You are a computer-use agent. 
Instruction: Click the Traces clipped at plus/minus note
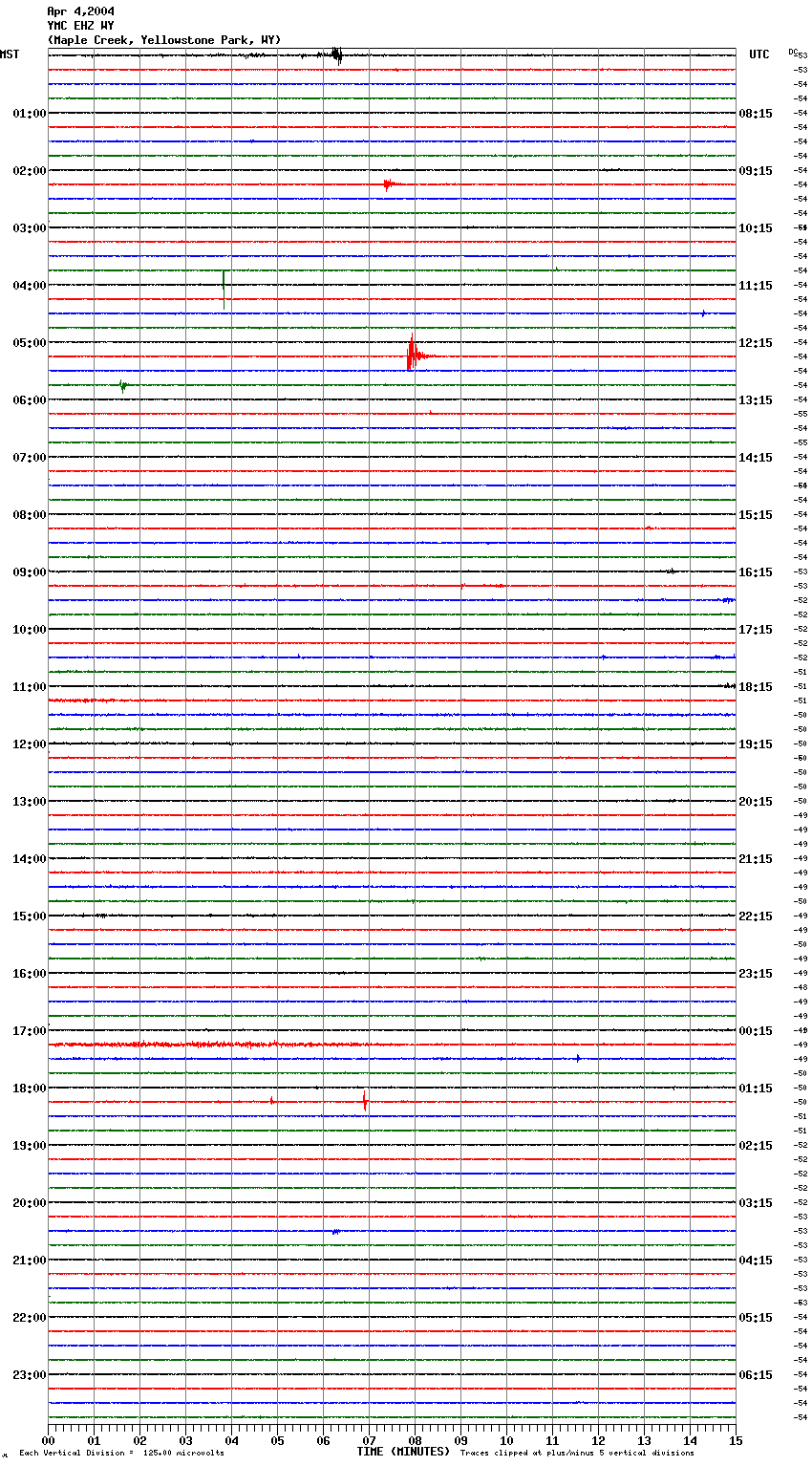coord(577,1454)
